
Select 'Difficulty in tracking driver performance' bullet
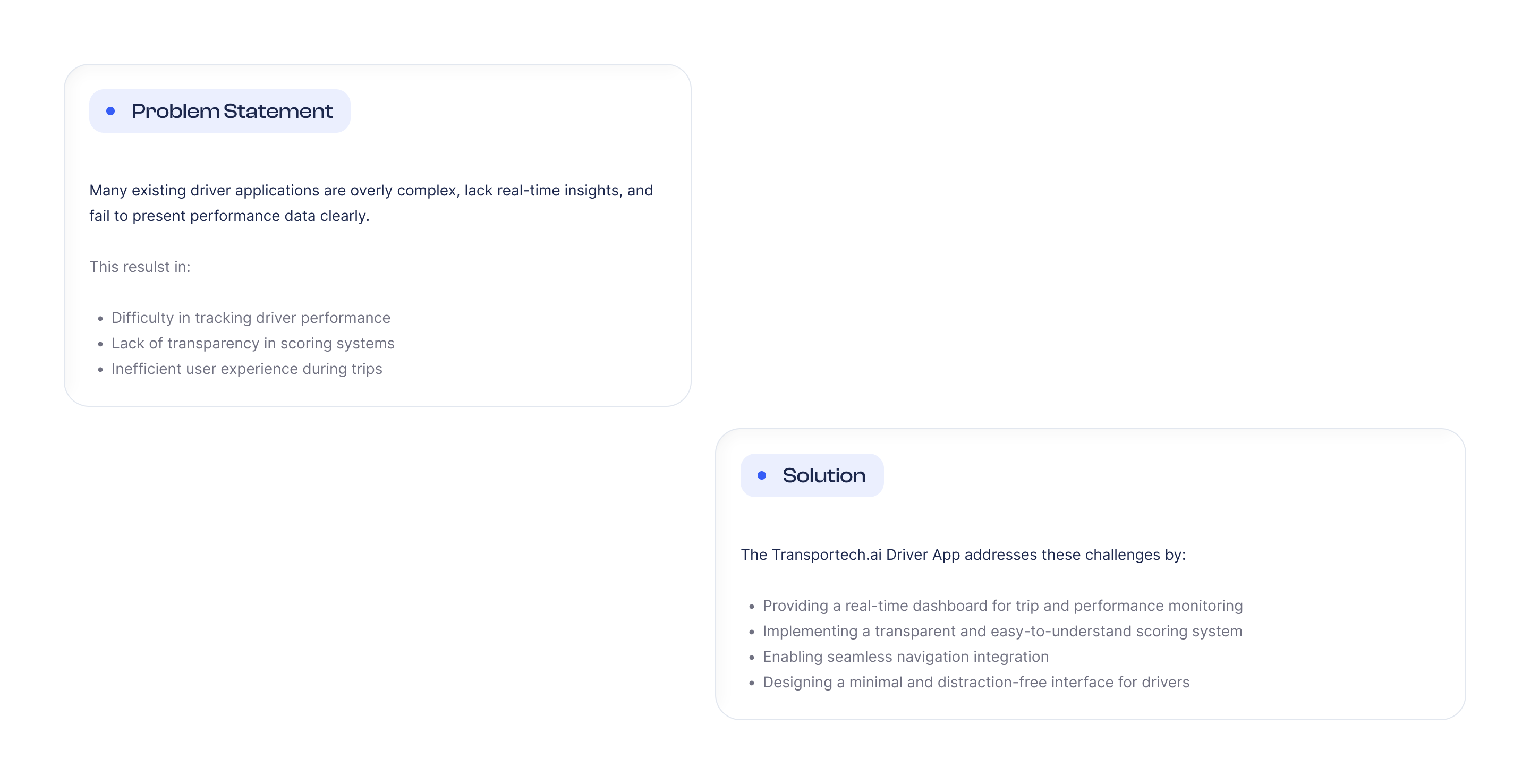point(251,318)
